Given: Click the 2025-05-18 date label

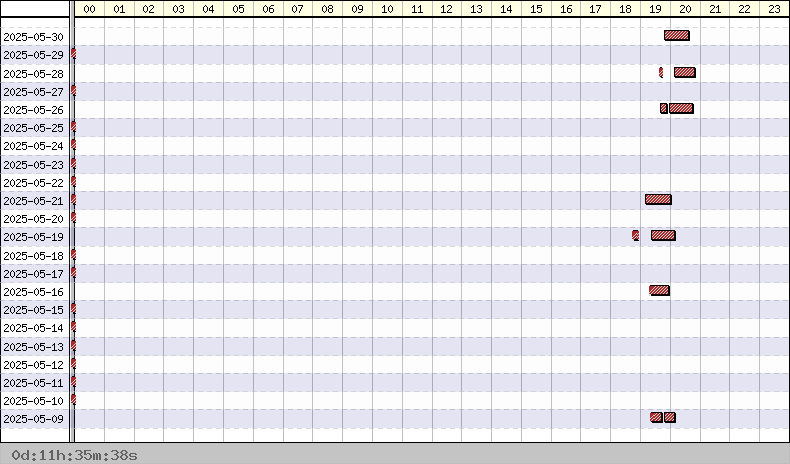Looking at the screenshot, I should coord(34,256).
